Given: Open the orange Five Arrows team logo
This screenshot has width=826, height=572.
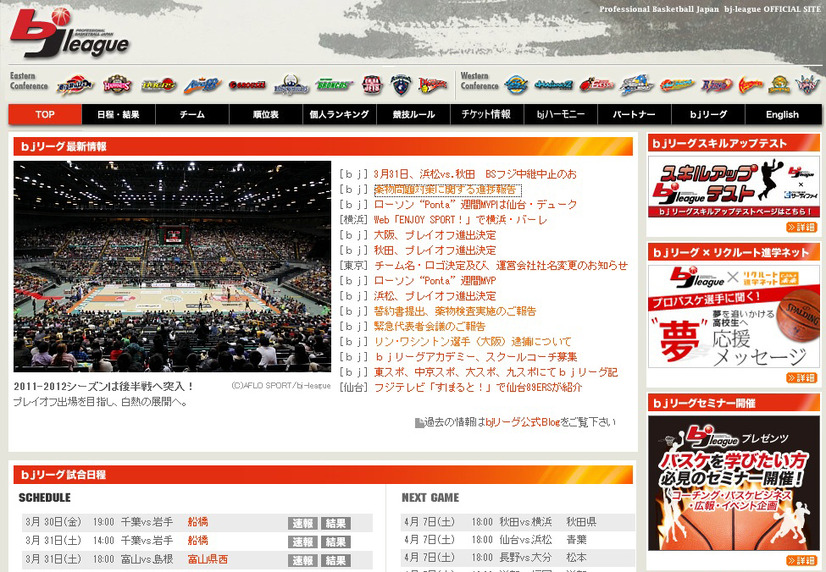Looking at the screenshot, I should point(677,85).
